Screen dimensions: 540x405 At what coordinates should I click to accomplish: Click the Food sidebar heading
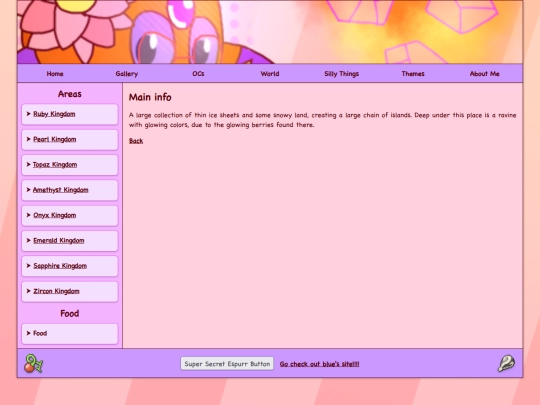(70, 313)
